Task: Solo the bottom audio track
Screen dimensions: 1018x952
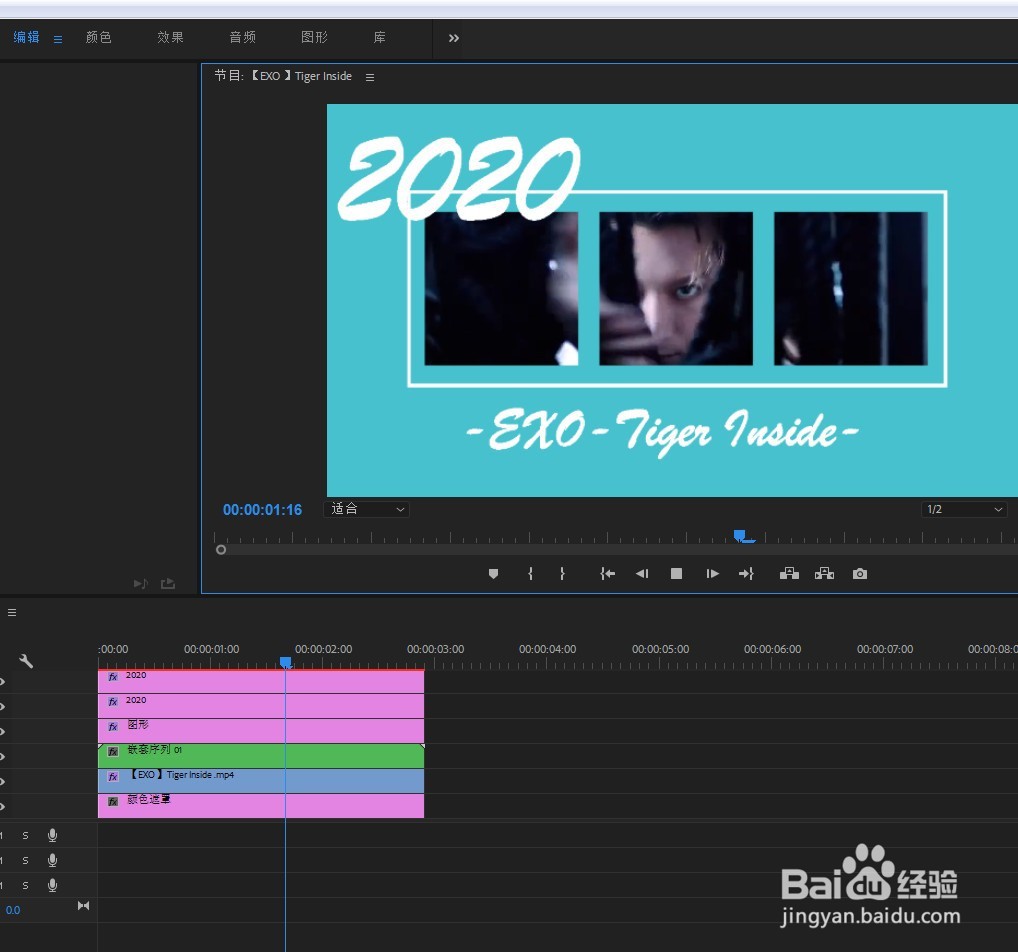Action: (25, 886)
